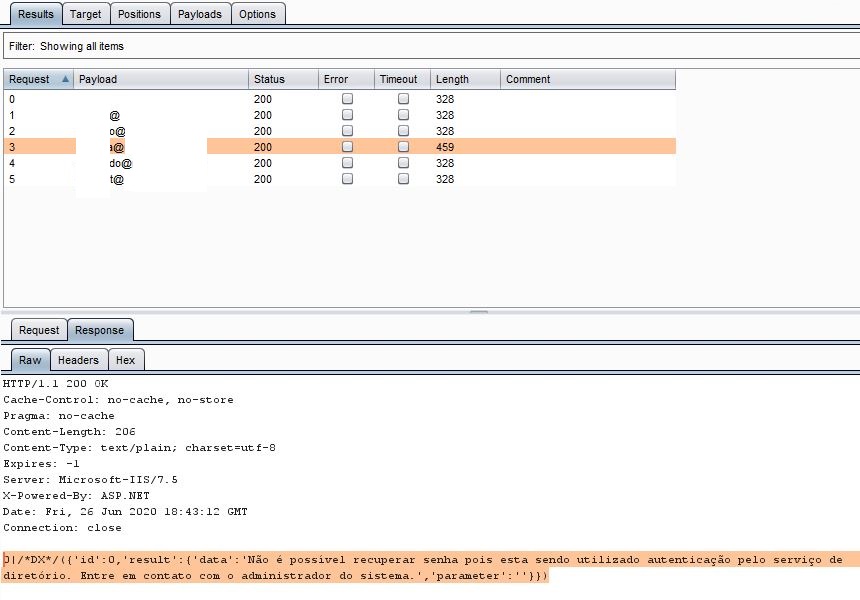Open the Target tab
This screenshot has width=860, height=600.
86,14
